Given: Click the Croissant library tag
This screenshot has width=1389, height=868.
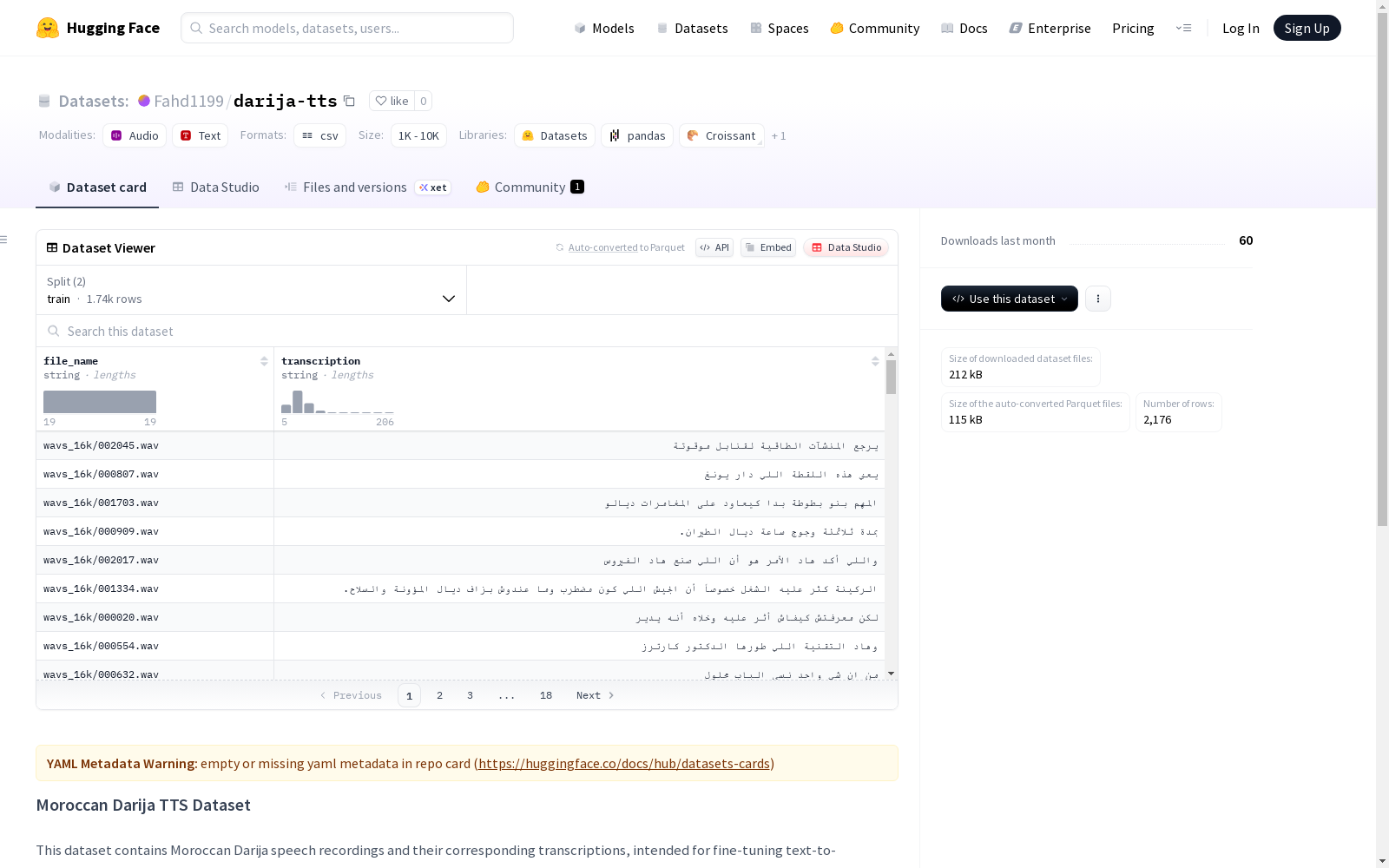Looking at the screenshot, I should point(721,135).
